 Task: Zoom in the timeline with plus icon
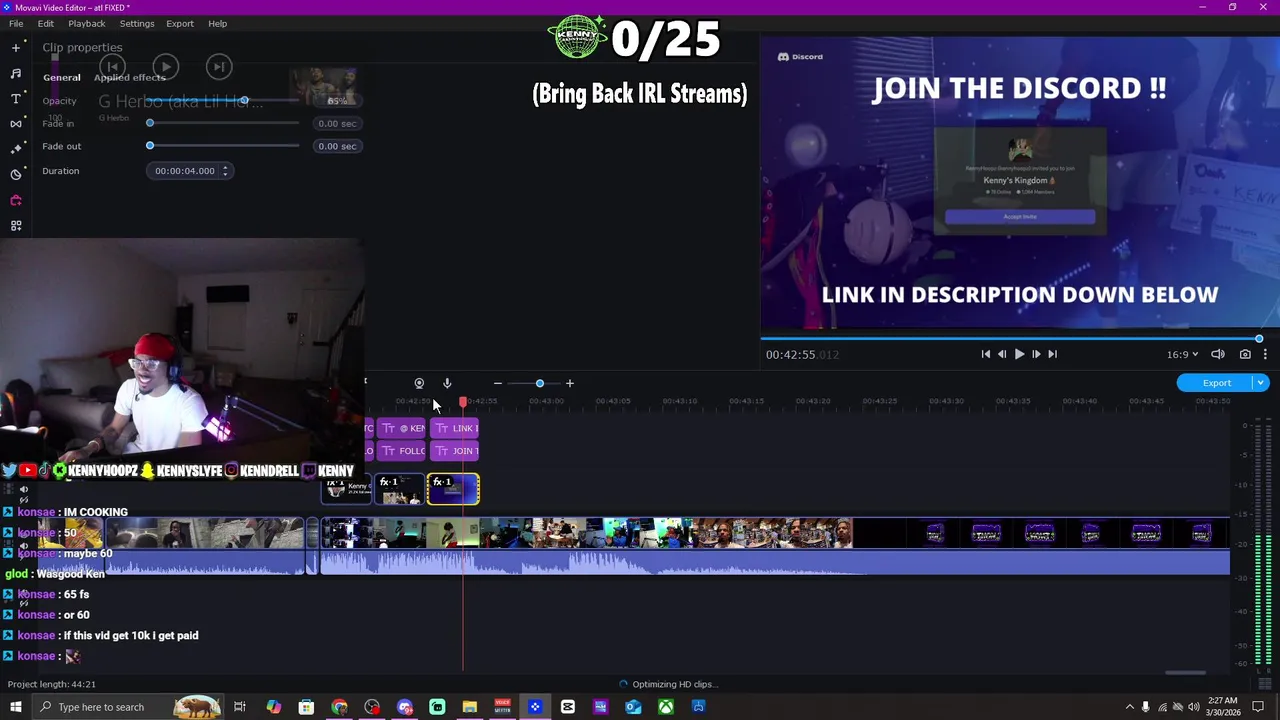coord(570,383)
